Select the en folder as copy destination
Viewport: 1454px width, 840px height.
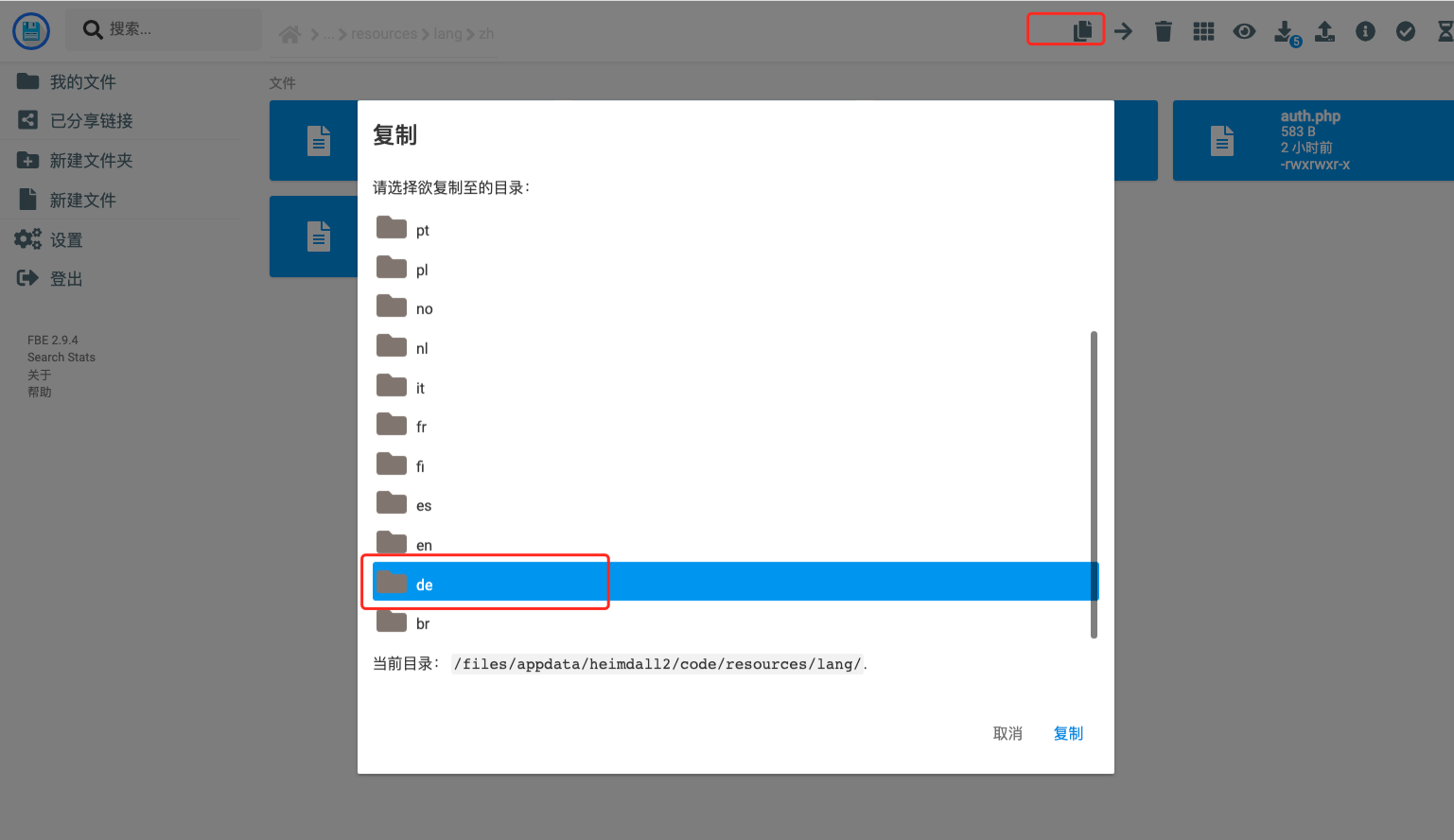[423, 544]
